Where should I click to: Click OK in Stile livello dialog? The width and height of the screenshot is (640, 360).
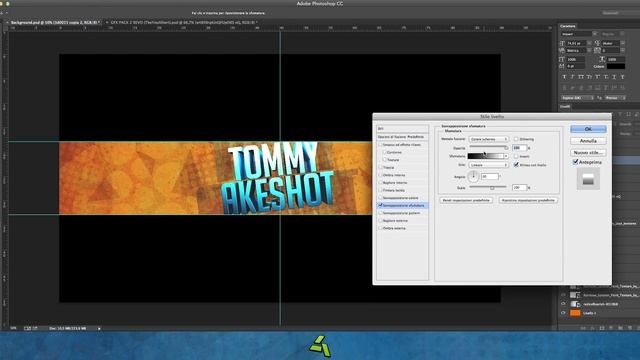pyautogui.click(x=588, y=129)
